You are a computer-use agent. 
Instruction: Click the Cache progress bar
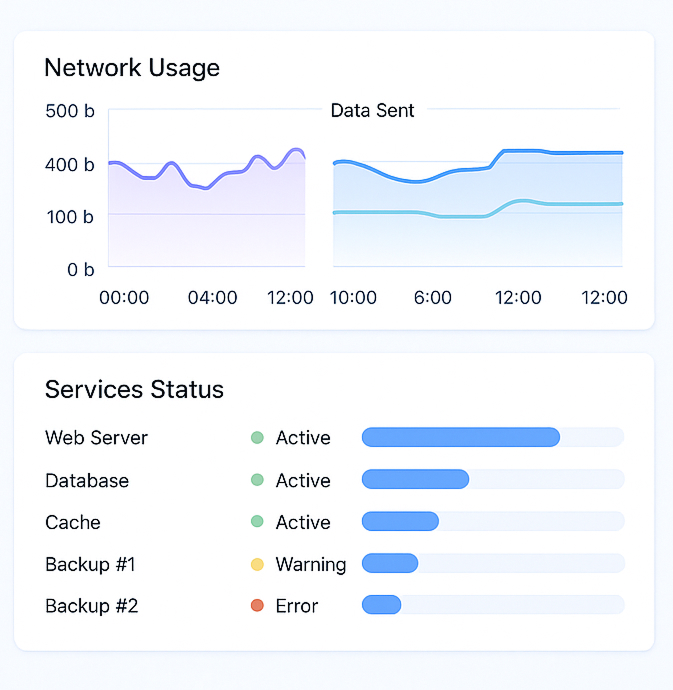point(492,521)
